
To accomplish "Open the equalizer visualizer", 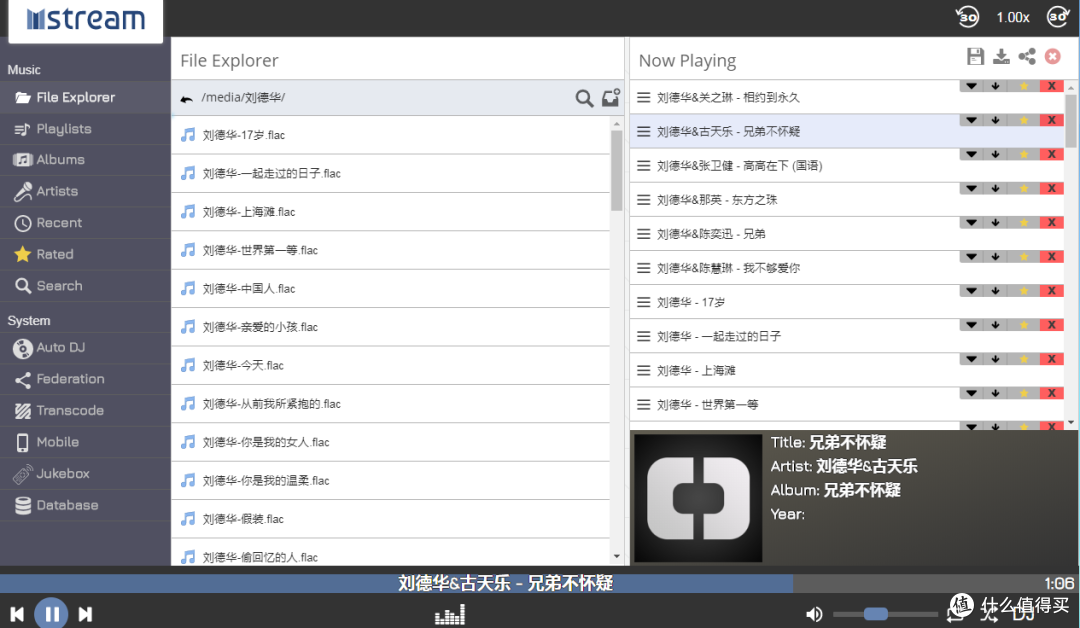I will 449,614.
